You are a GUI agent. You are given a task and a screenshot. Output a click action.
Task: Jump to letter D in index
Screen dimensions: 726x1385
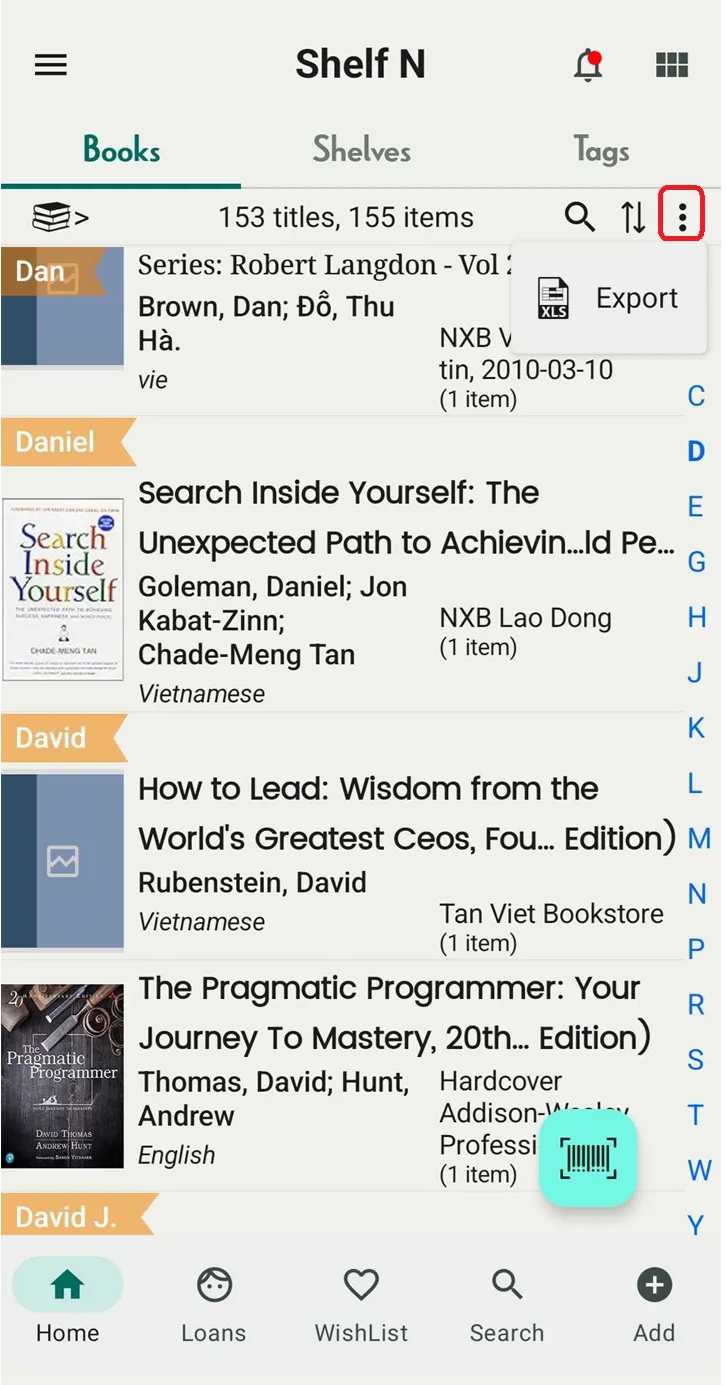pyautogui.click(x=697, y=451)
